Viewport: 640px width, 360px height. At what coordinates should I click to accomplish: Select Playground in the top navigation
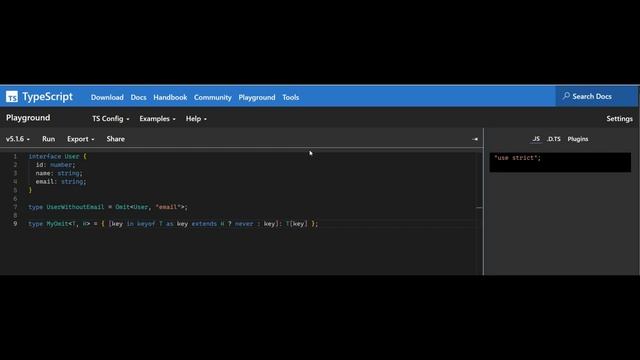point(257,97)
